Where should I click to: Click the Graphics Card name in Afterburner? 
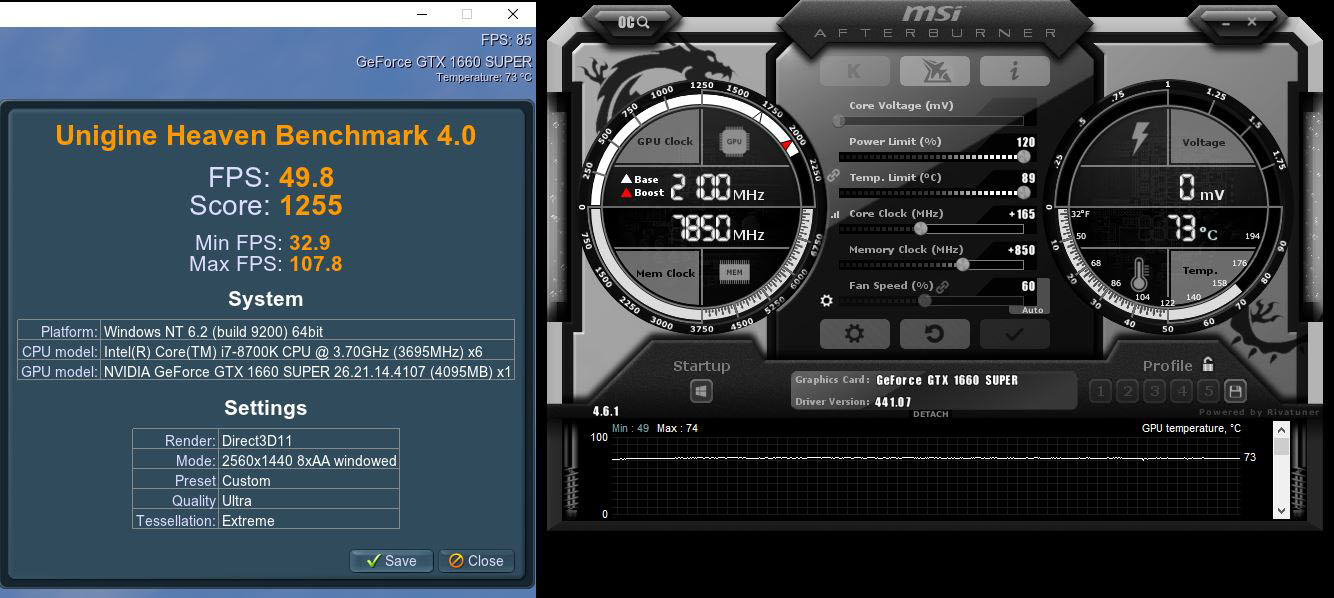pyautogui.click(x=947, y=380)
